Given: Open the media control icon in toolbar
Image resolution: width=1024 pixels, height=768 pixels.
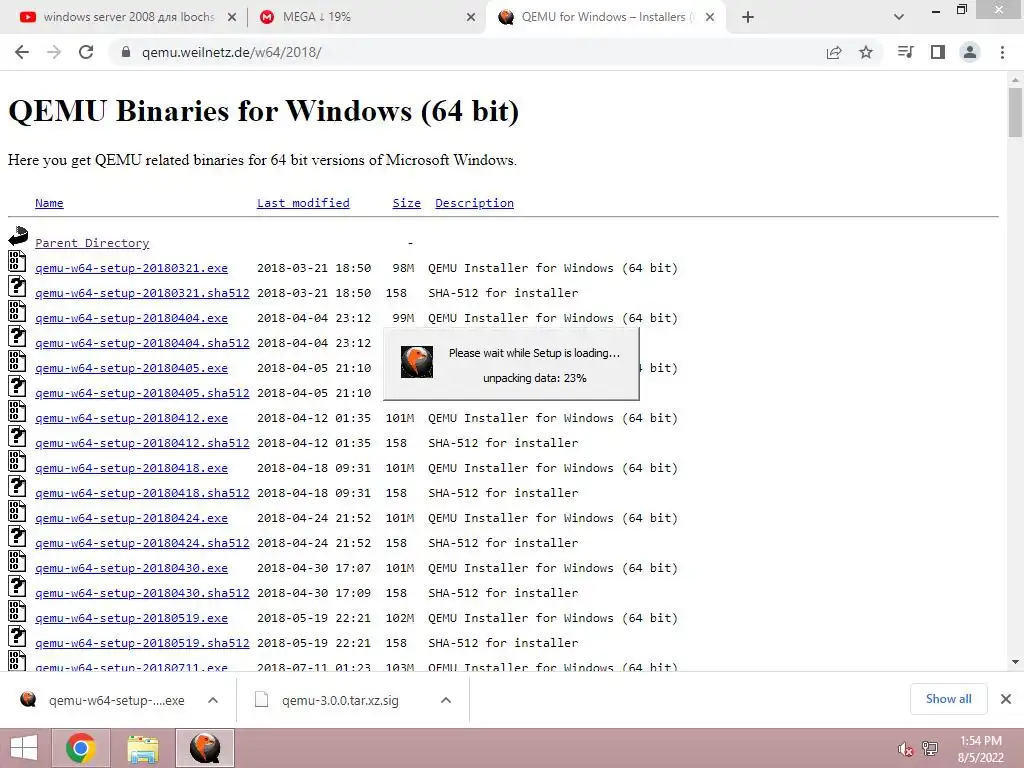Looking at the screenshot, I should [x=905, y=52].
